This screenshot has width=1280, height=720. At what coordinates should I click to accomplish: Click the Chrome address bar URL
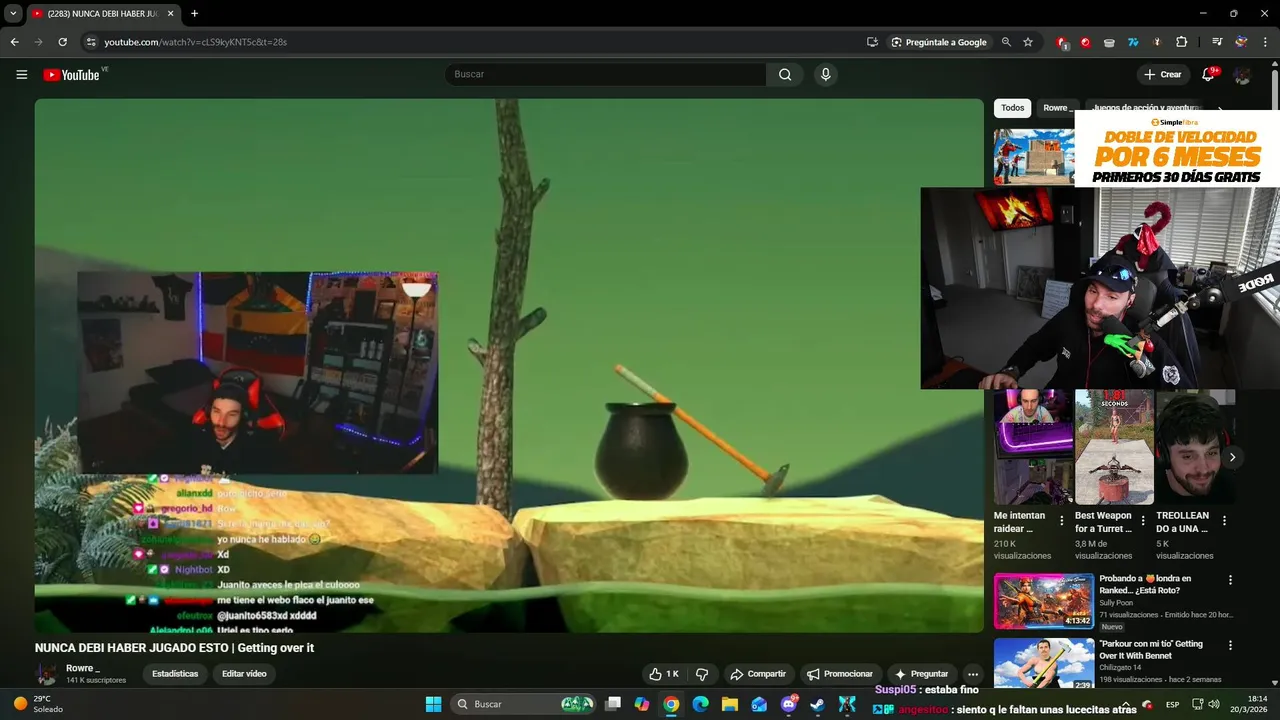(x=195, y=42)
